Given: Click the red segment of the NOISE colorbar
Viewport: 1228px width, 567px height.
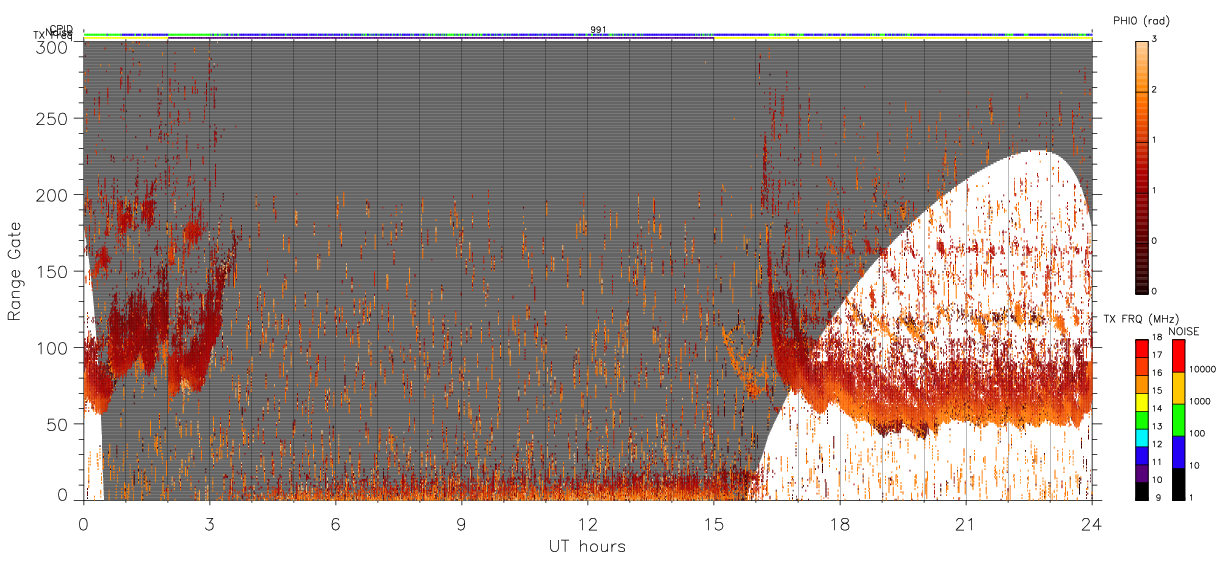Looking at the screenshot, I should (1177, 356).
